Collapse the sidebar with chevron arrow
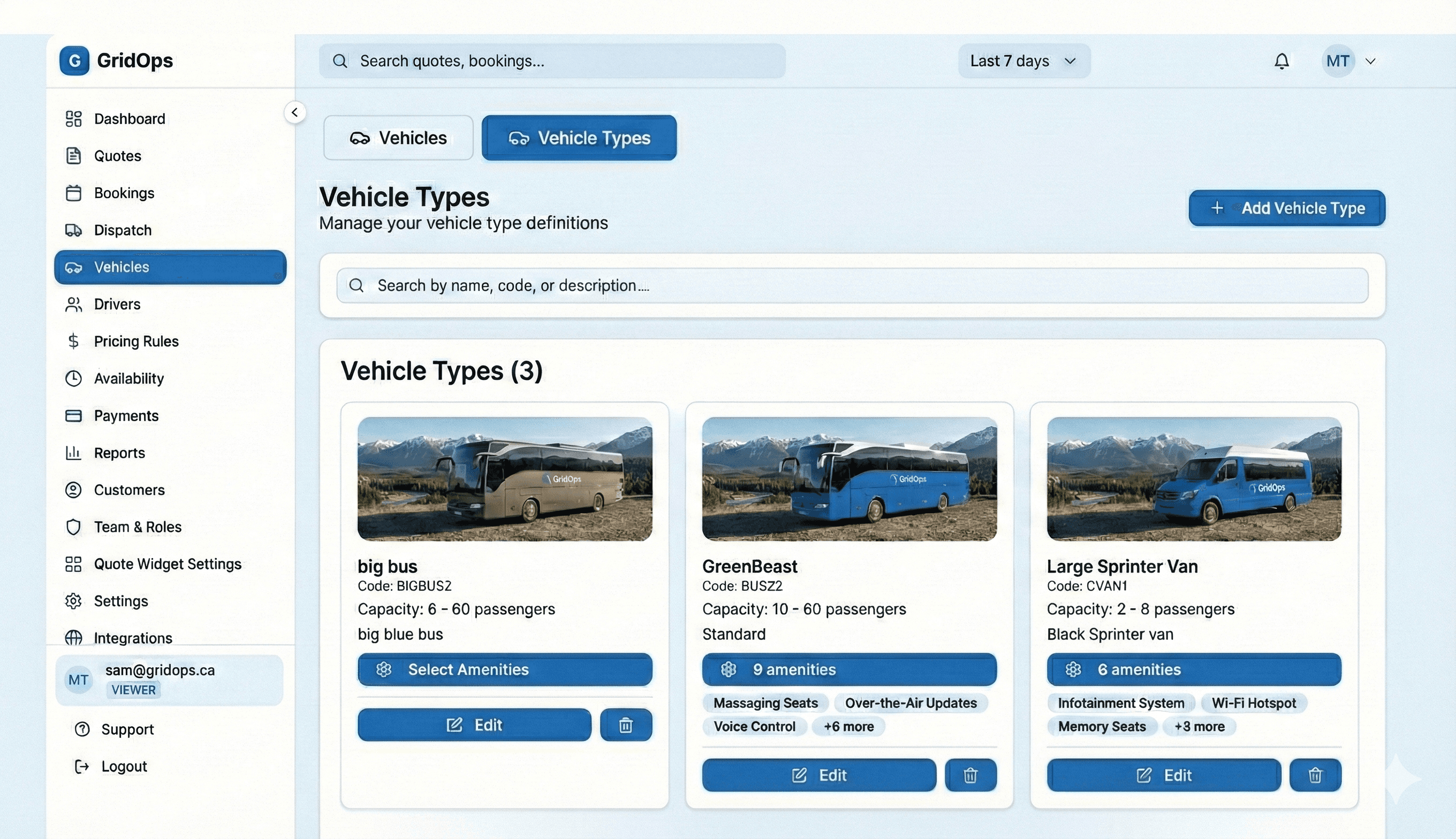 point(294,112)
